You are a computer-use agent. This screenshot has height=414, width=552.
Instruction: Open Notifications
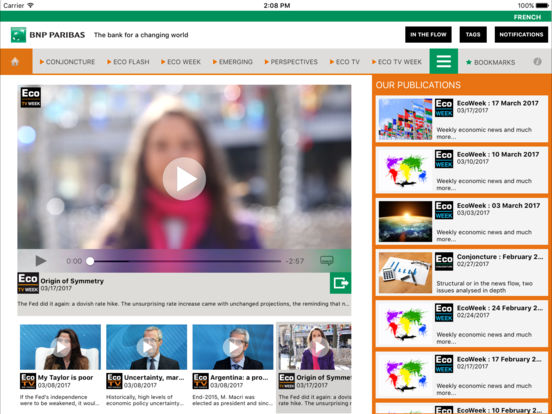[521, 34]
